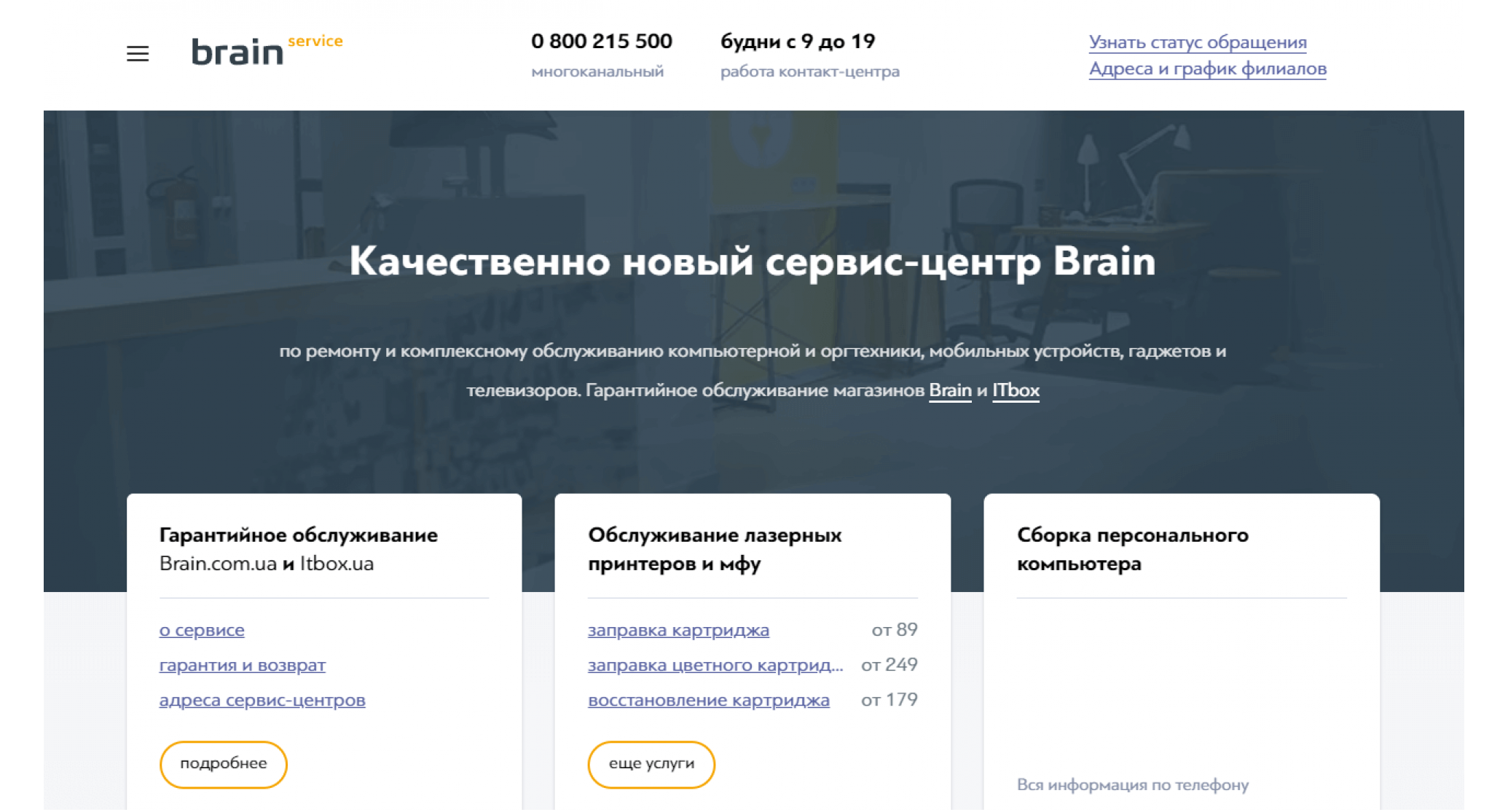Open the hamburger menu icon
Screen dimensions: 1508x812
[x=138, y=54]
